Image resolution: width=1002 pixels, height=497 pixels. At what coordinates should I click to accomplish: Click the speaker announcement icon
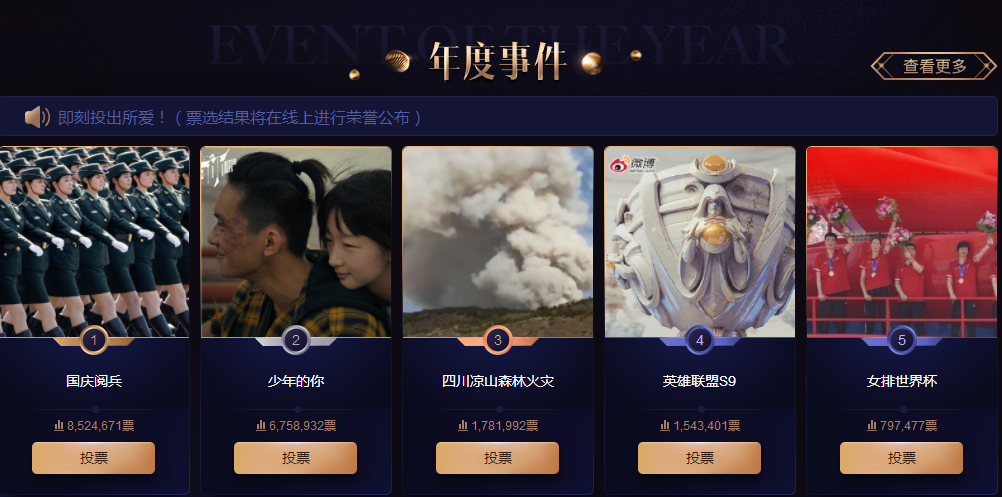pos(37,117)
